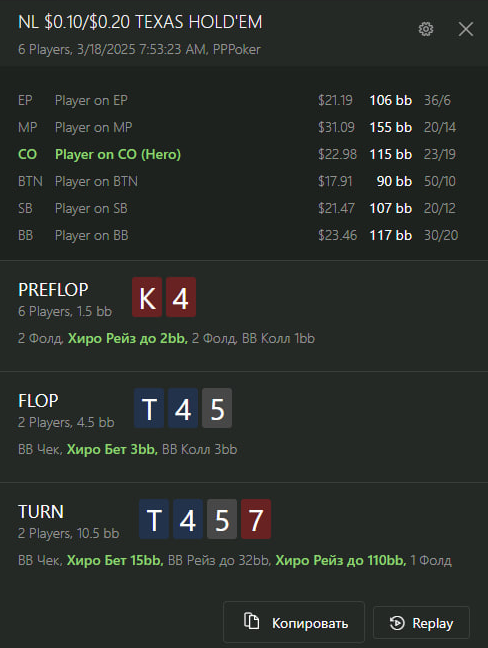Viewport: 488px width, 648px height.
Task: Click the gray 5 card on flop
Action: click(217, 408)
